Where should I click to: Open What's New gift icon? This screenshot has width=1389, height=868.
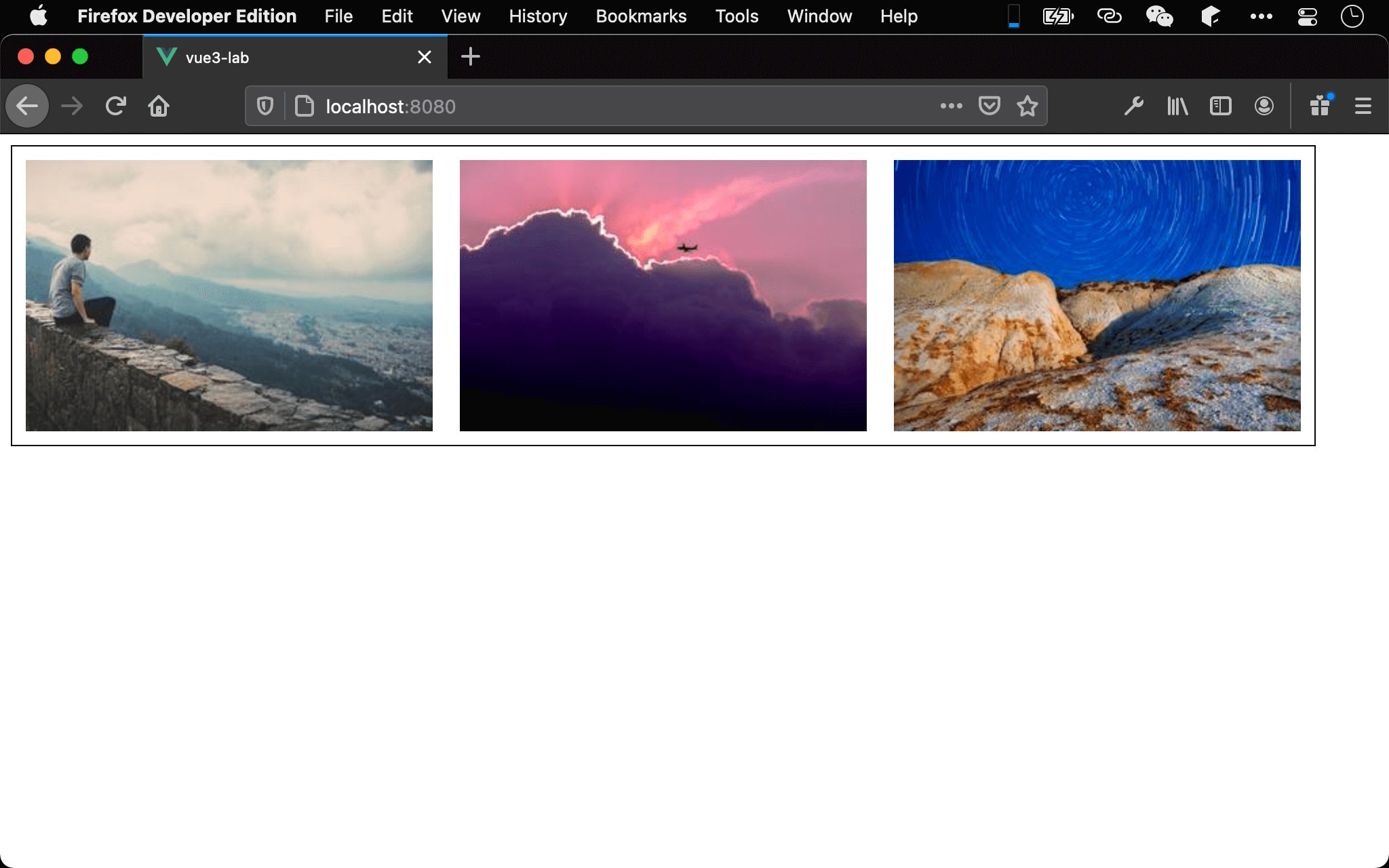[1320, 106]
